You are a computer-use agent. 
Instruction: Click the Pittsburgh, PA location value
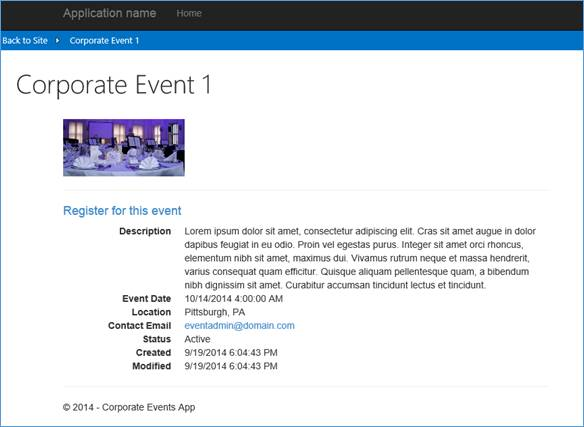point(215,312)
